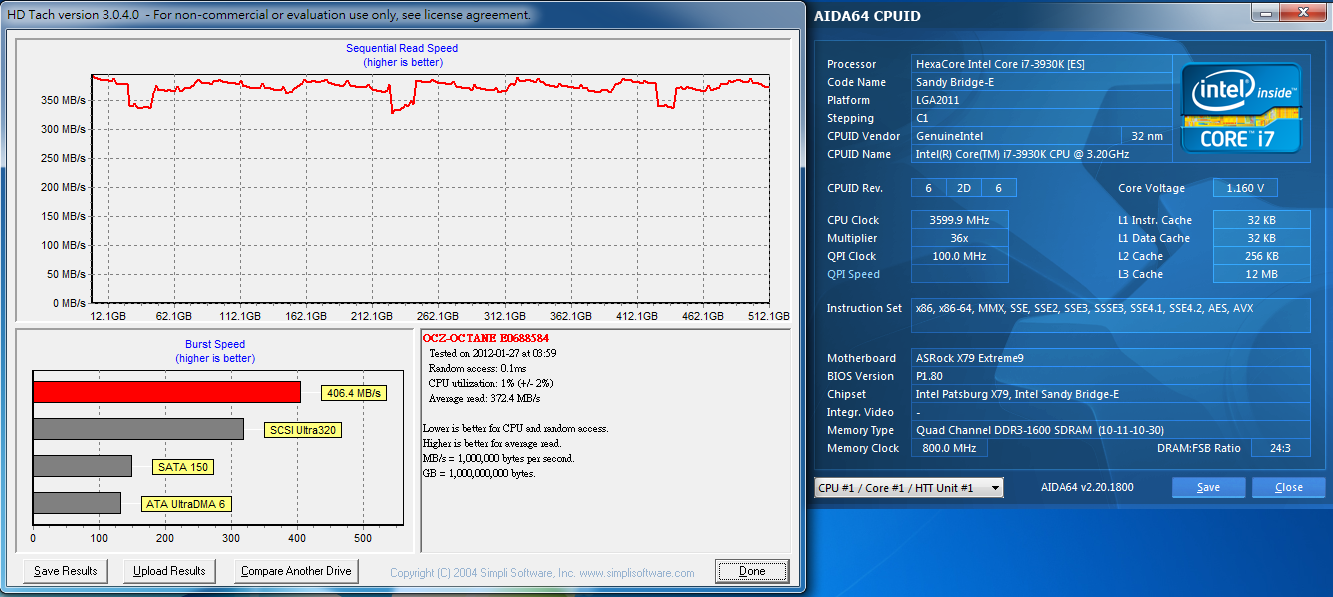
Task: Click the Platform field LGA2011
Action: click(x=1041, y=100)
